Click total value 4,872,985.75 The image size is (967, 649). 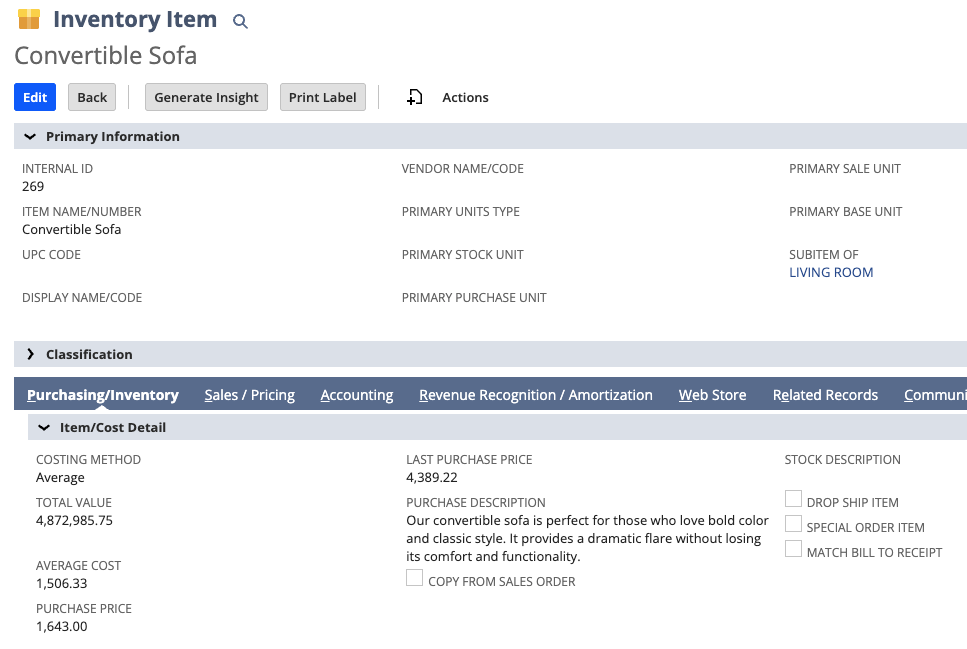click(74, 521)
